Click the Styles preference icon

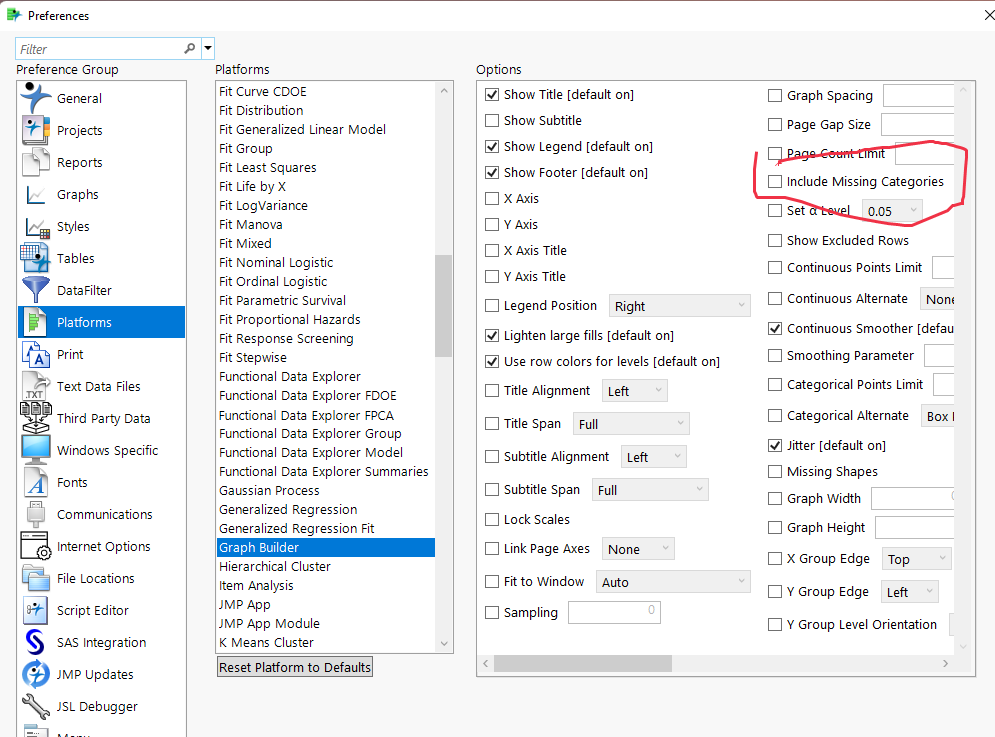pyautogui.click(x=72, y=226)
